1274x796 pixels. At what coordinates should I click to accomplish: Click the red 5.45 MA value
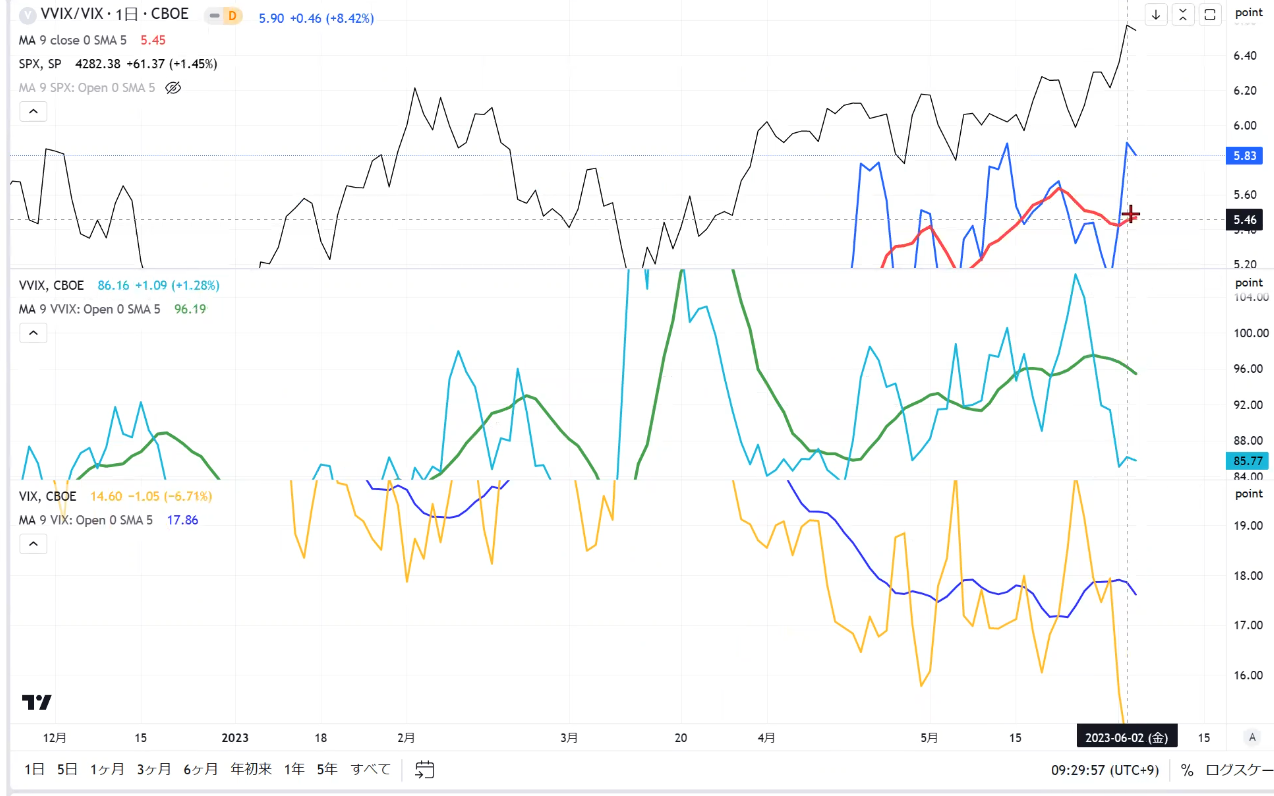click(153, 40)
